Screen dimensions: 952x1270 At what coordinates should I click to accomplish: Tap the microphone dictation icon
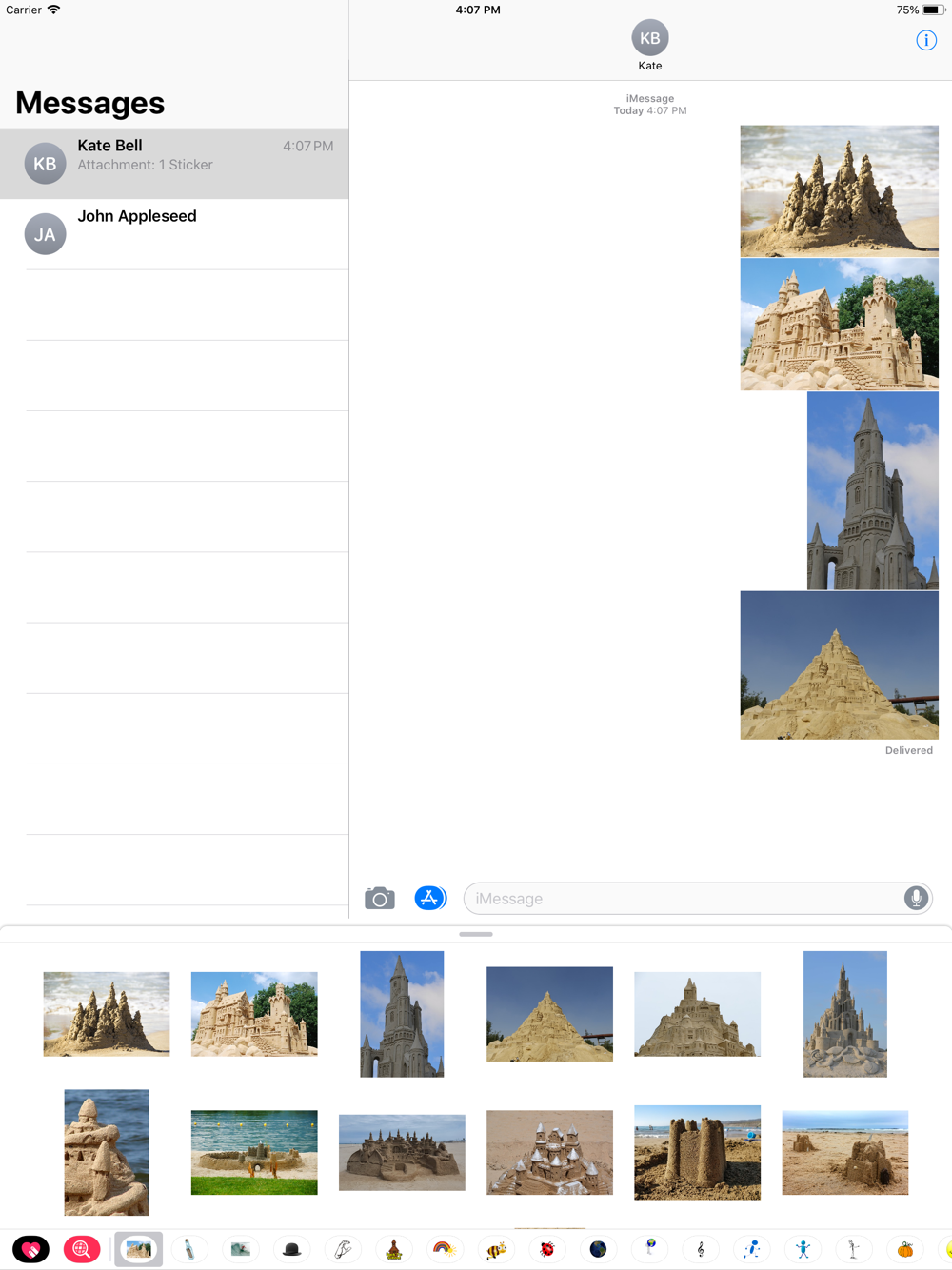click(x=916, y=898)
